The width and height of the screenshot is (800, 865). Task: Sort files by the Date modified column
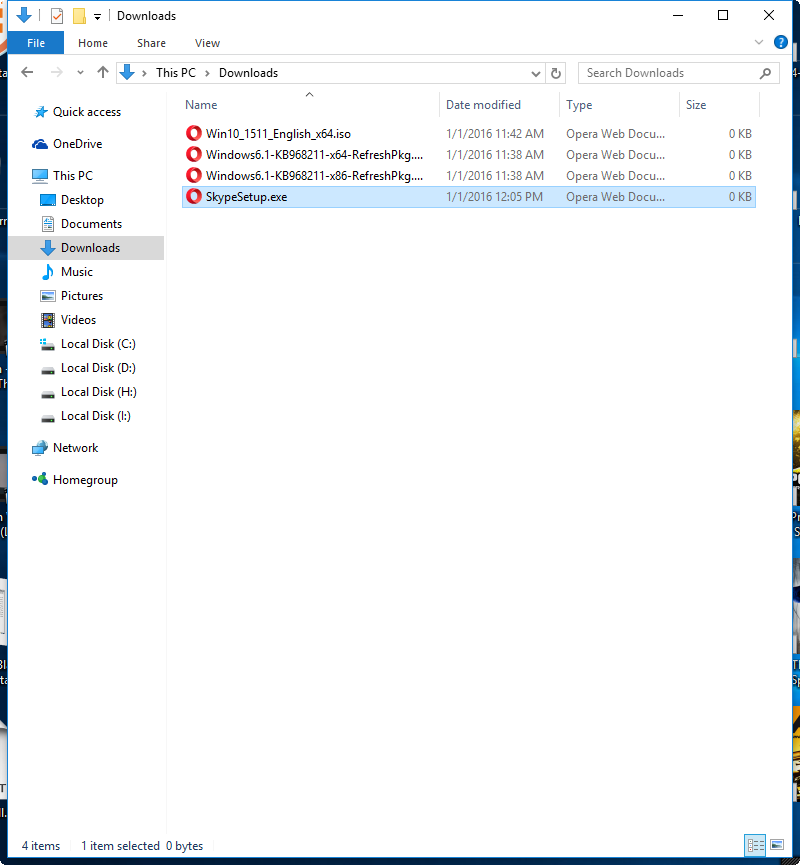tap(499, 105)
